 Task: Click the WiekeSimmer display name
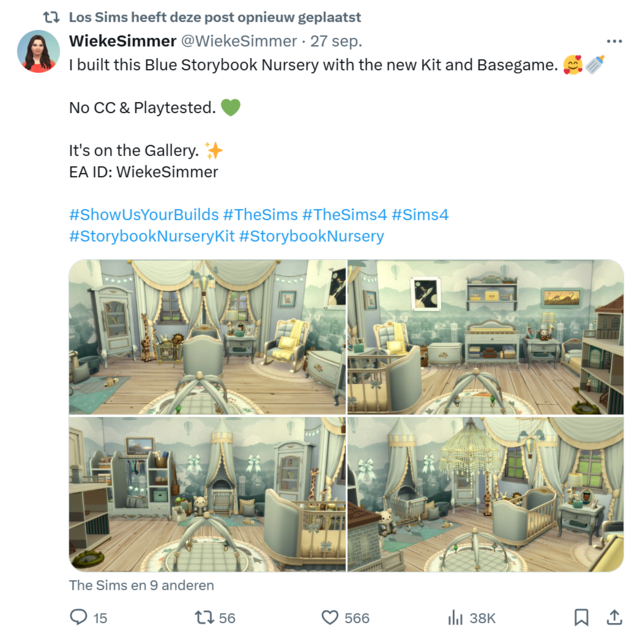122,41
